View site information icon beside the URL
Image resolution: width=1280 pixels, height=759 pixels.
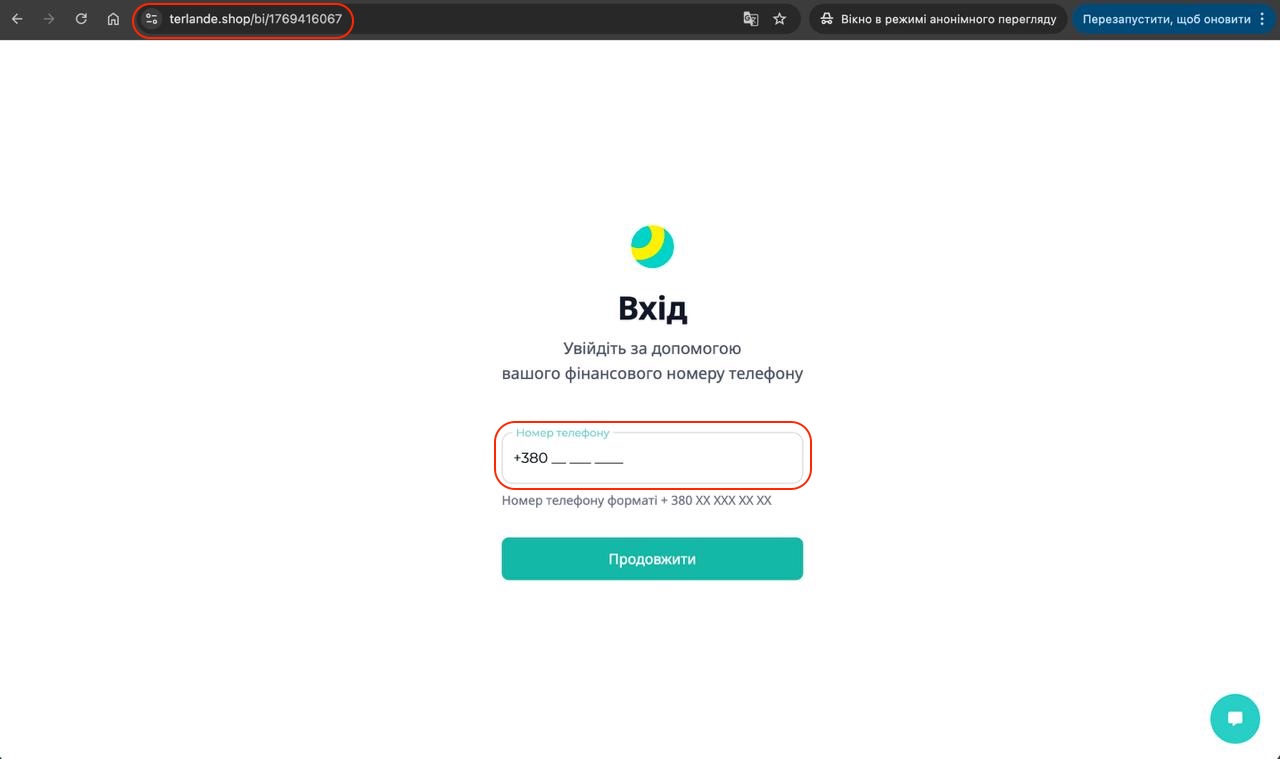click(152, 19)
